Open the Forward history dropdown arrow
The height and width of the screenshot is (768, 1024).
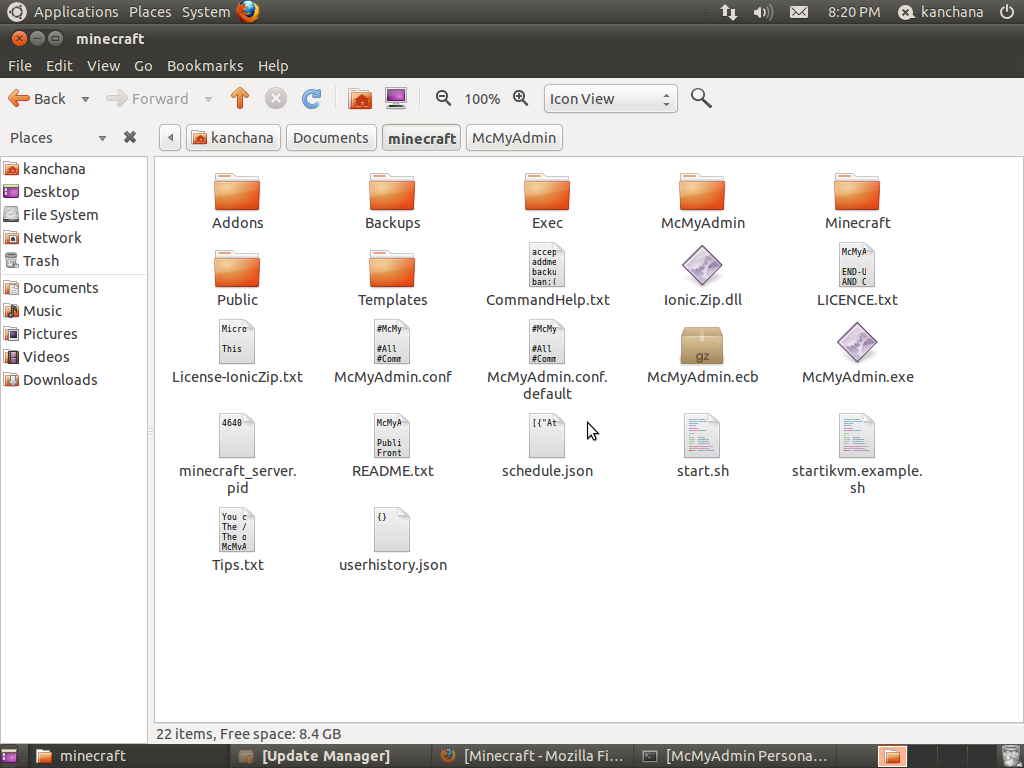[x=208, y=99]
